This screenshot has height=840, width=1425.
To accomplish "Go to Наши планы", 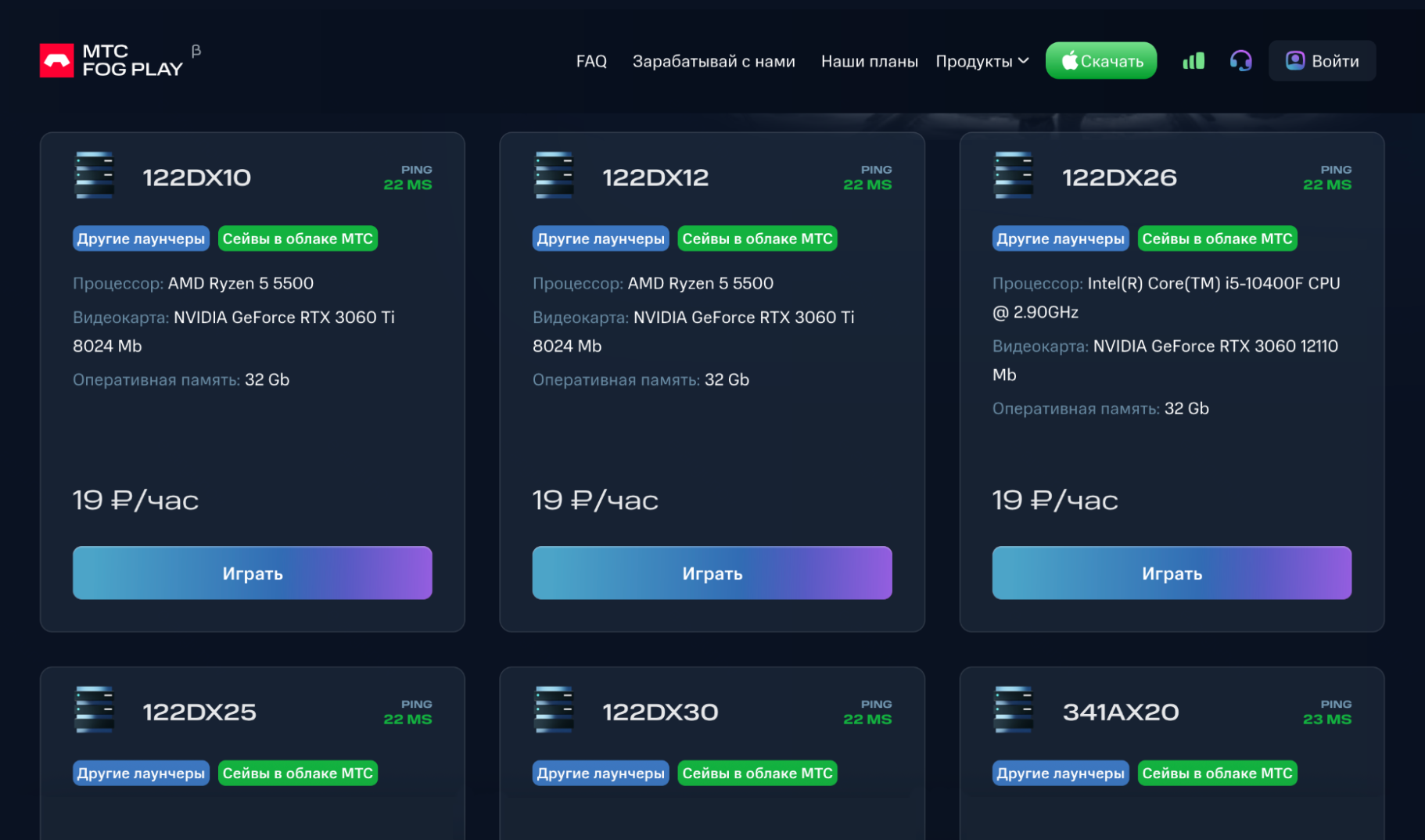I will [869, 61].
